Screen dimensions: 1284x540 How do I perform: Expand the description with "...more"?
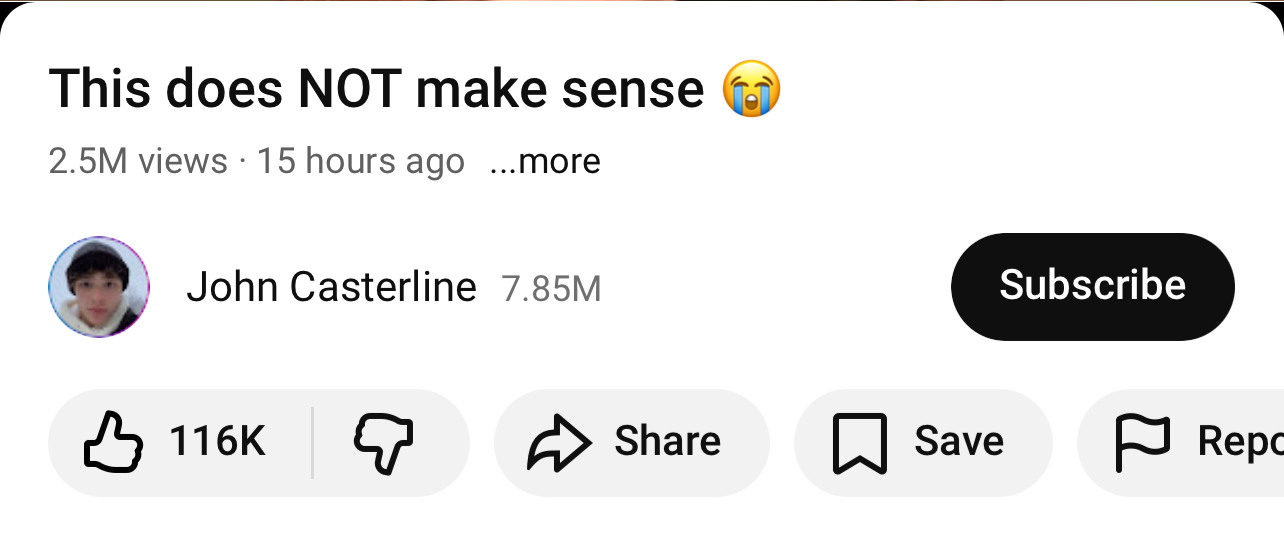coord(545,161)
